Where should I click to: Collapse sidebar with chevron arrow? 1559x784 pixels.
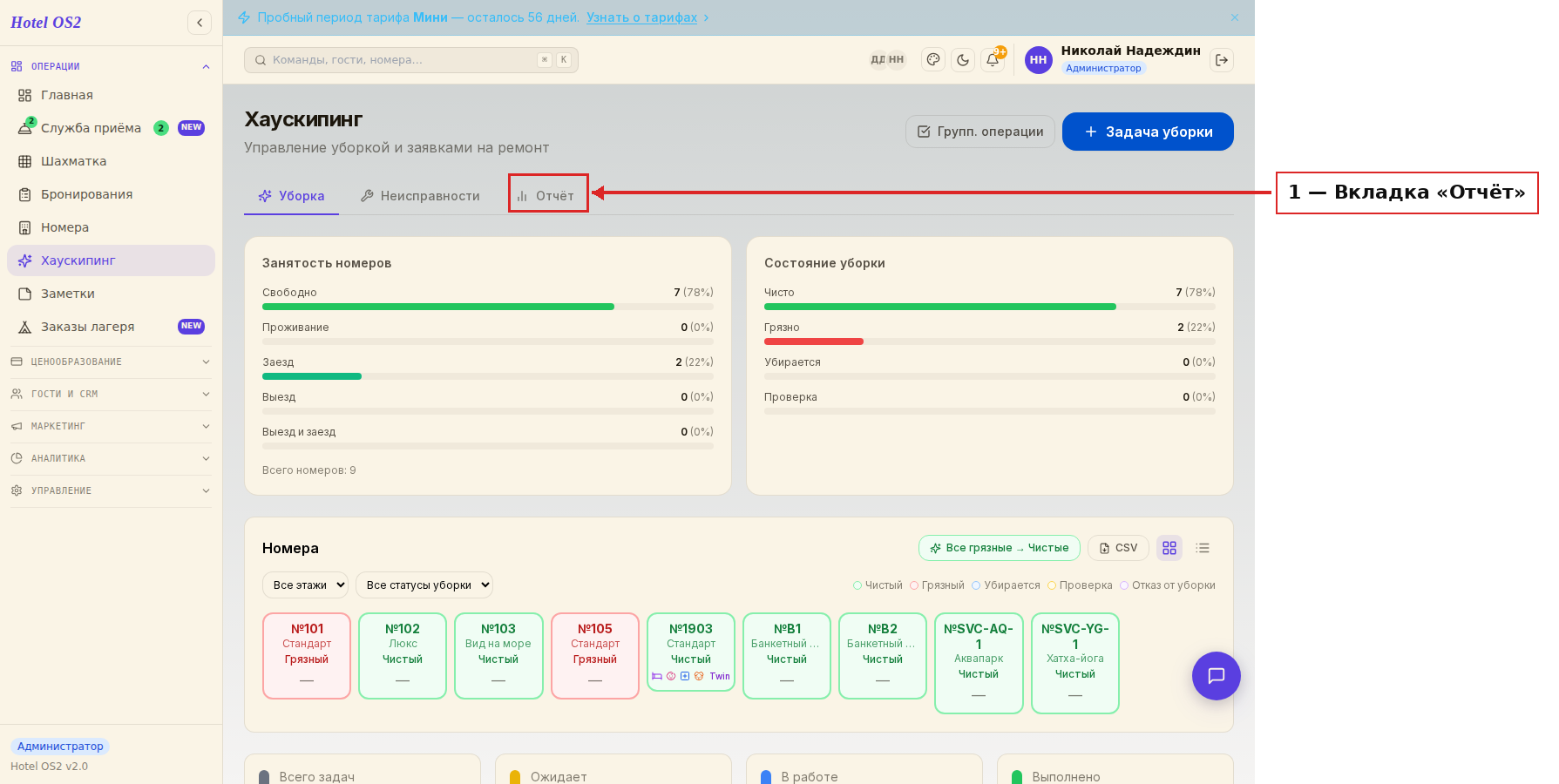[x=200, y=23]
